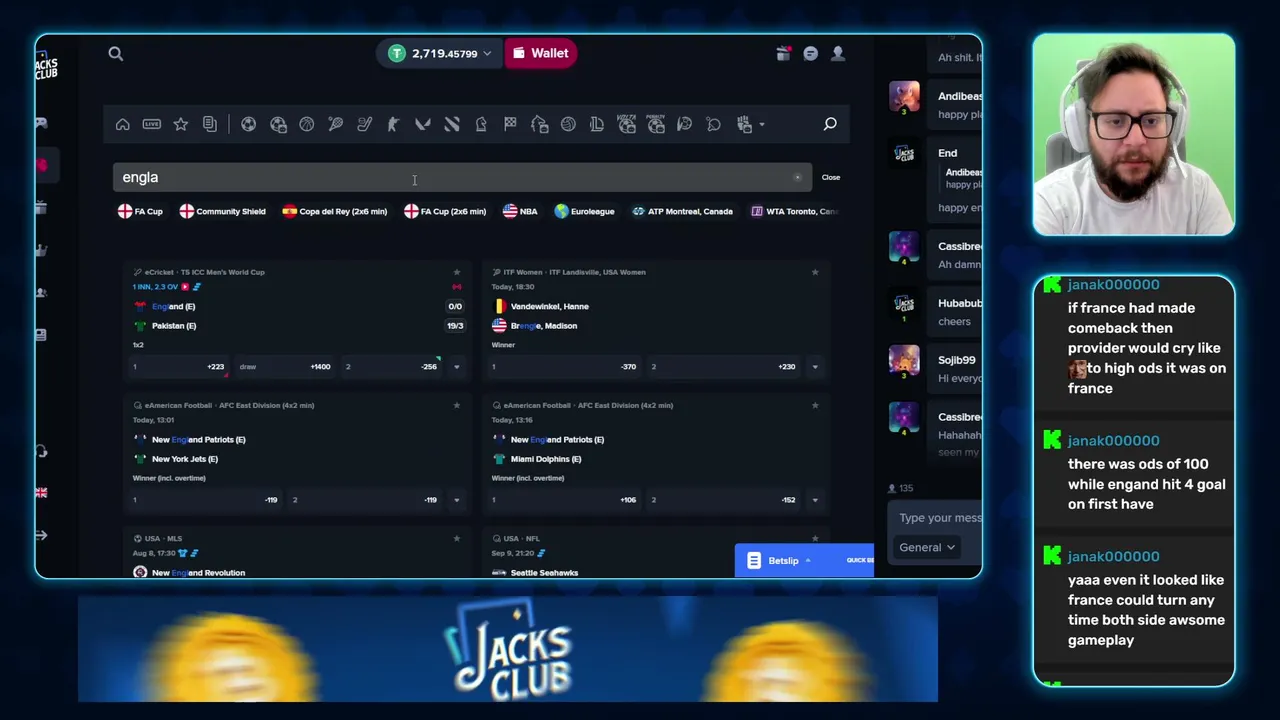1280x720 pixels.
Task: Bet on Miami Dolphins at -152 odds
Action: pyautogui.click(x=724, y=500)
